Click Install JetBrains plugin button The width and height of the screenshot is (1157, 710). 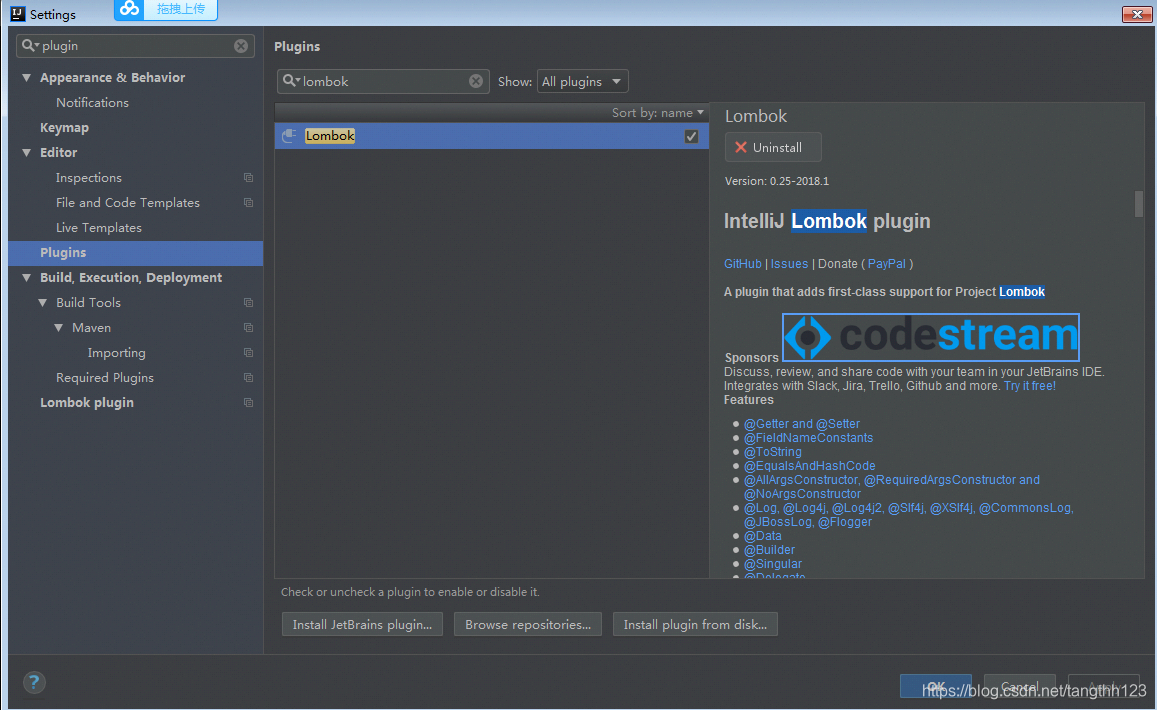tap(362, 624)
